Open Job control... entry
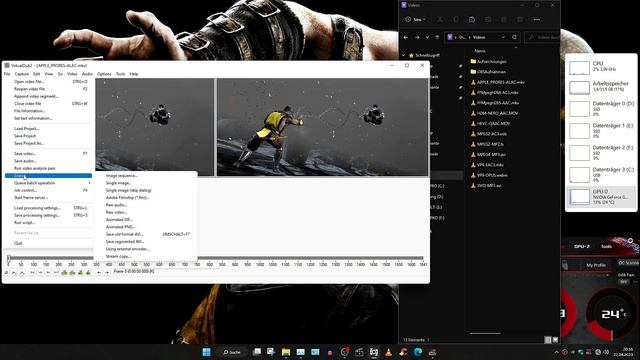The height and width of the screenshot is (360, 640). coord(49,190)
